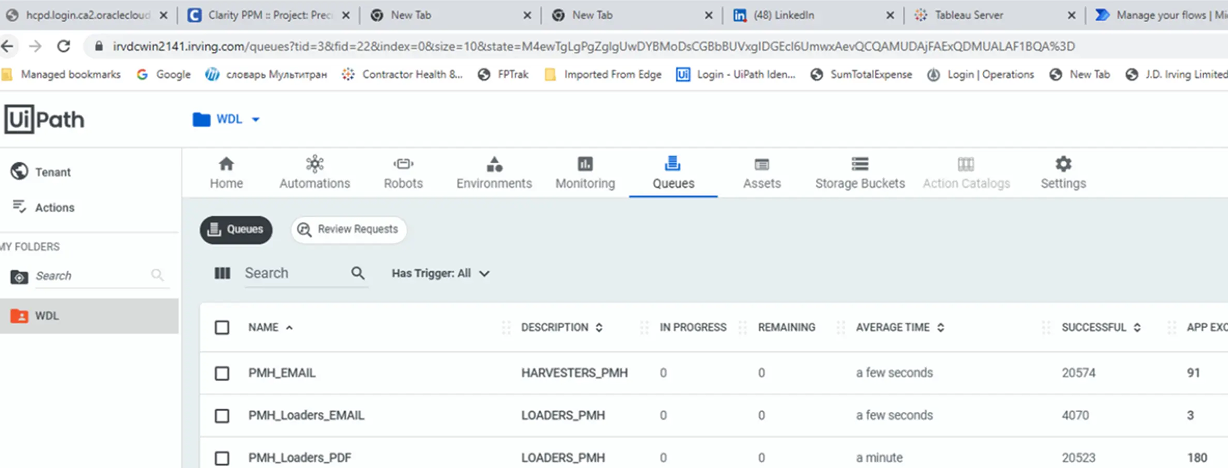This screenshot has height=468, width=1228.
Task: Go to the Home tab
Action: click(226, 173)
